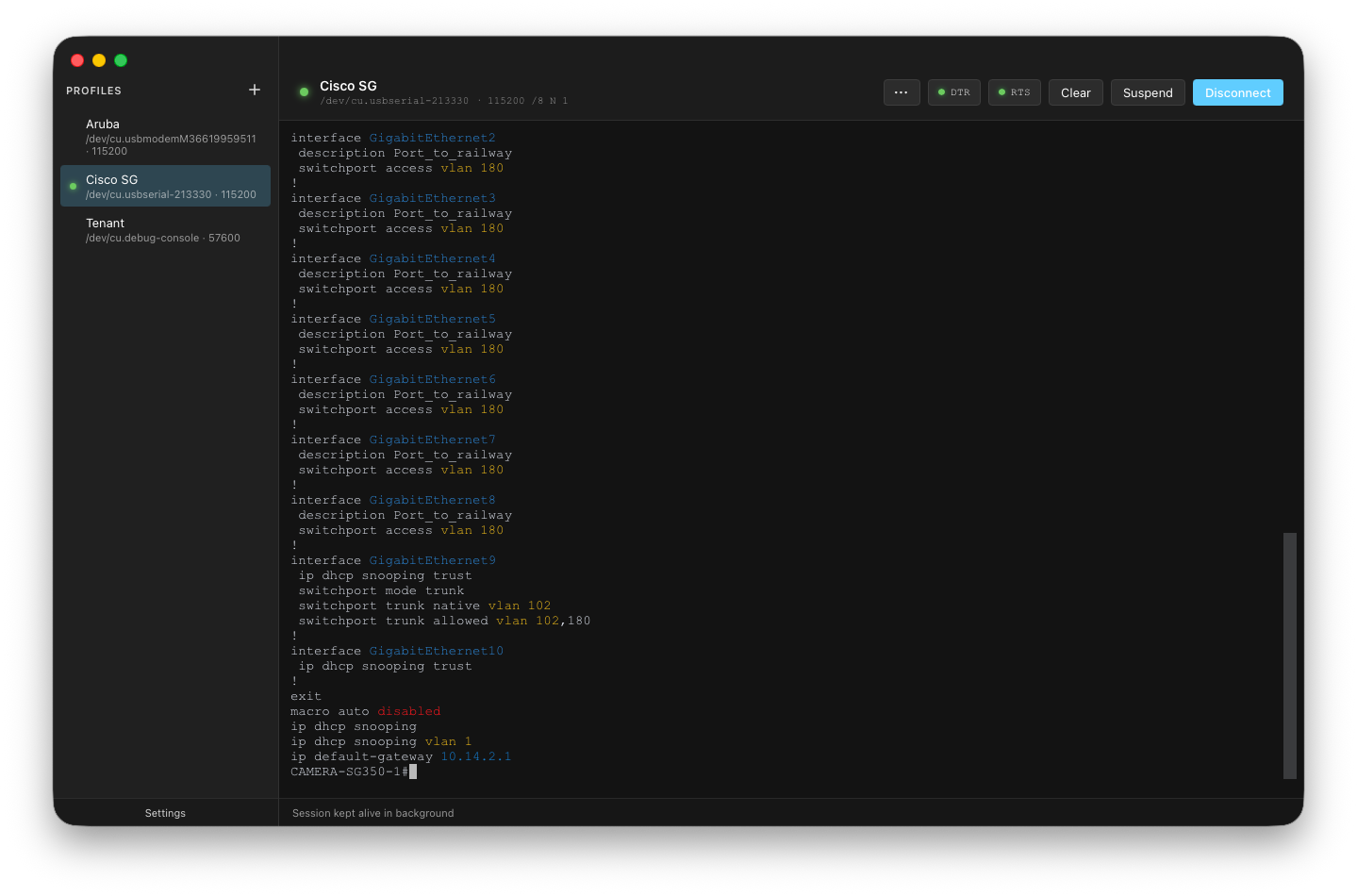Add a new serial profile with plus icon
Image resolution: width=1357 pixels, height=896 pixels.
pyautogui.click(x=254, y=90)
